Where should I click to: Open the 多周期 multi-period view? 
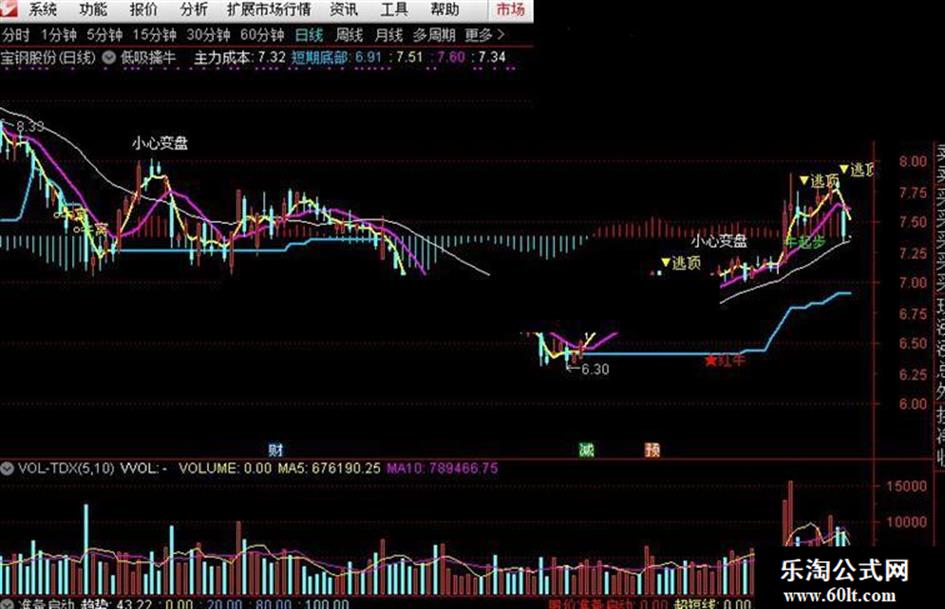point(434,35)
